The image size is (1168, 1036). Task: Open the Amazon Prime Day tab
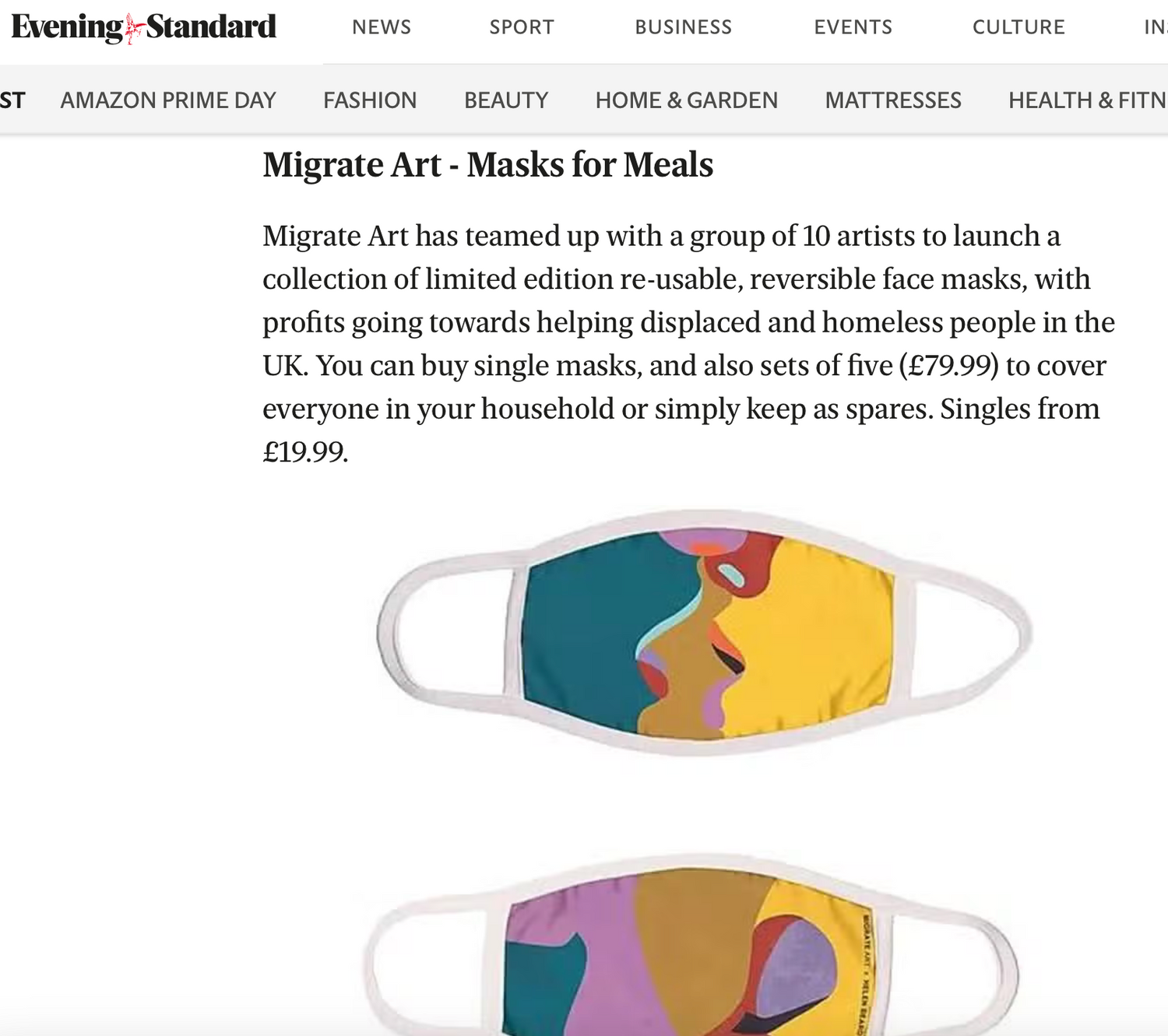(168, 100)
